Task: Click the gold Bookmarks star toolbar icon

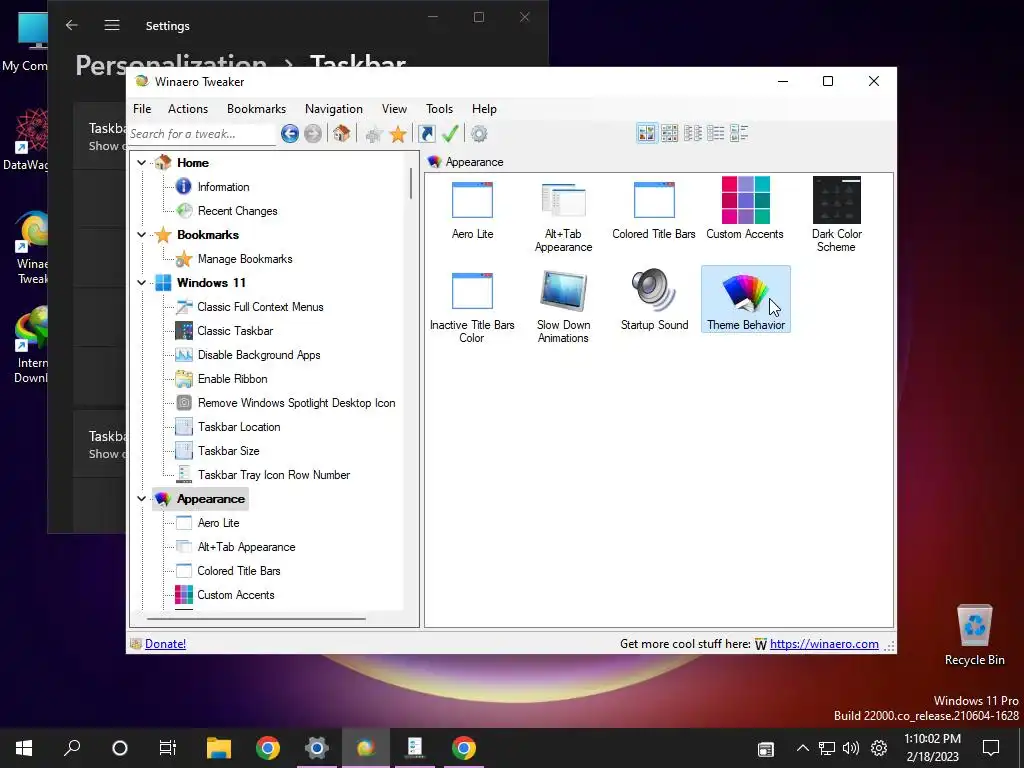Action: [x=398, y=134]
